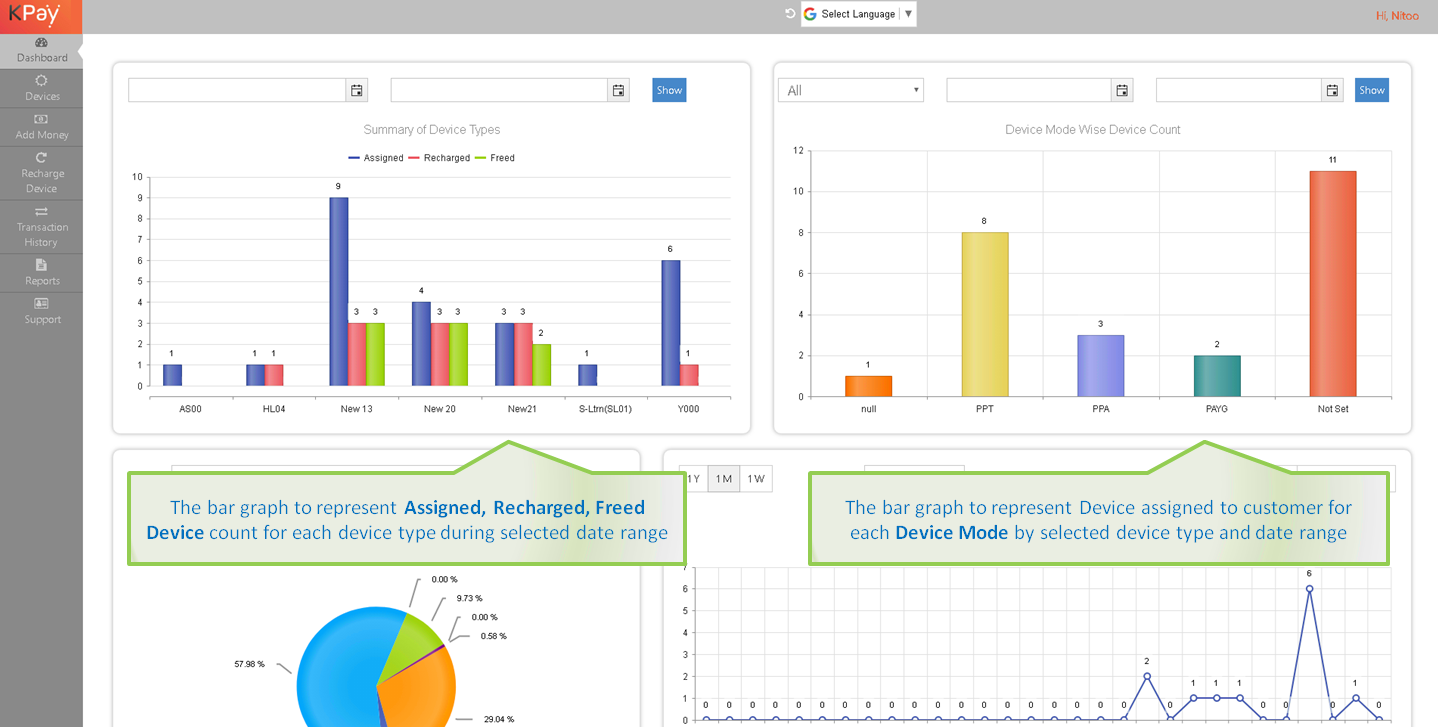
Task: Open the Devices sidebar item
Action: click(41, 89)
